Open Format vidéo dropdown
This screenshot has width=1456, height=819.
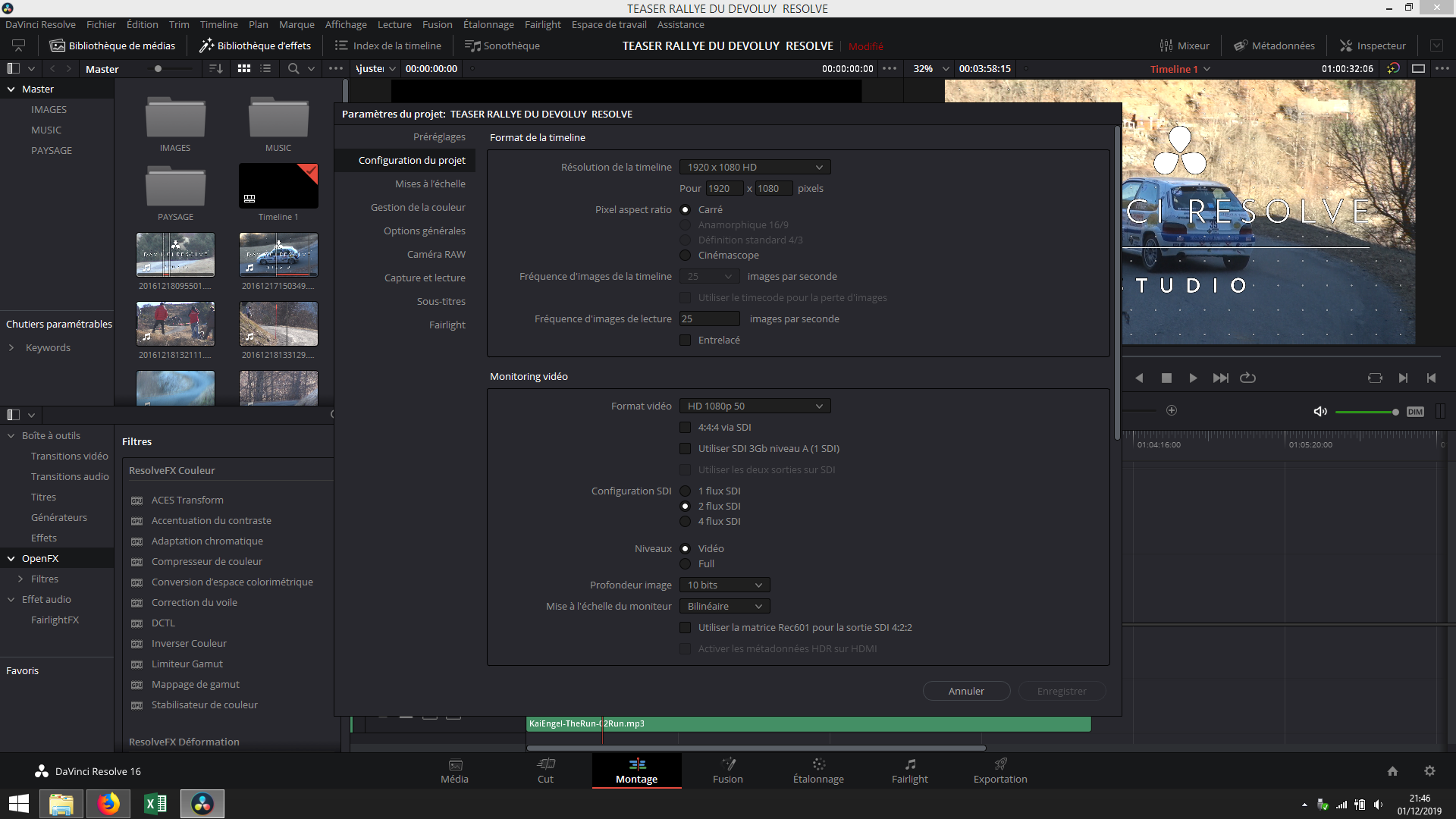755,406
